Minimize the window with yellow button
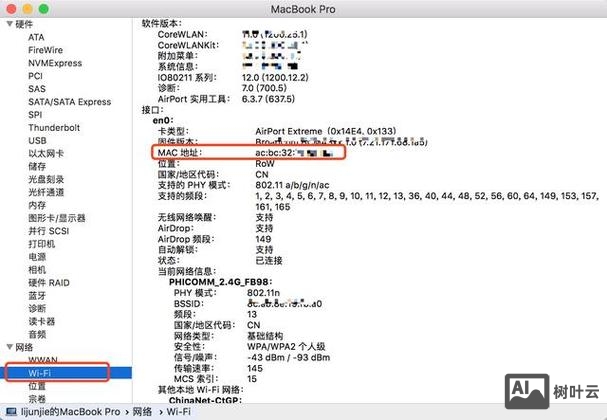 [28, 9]
